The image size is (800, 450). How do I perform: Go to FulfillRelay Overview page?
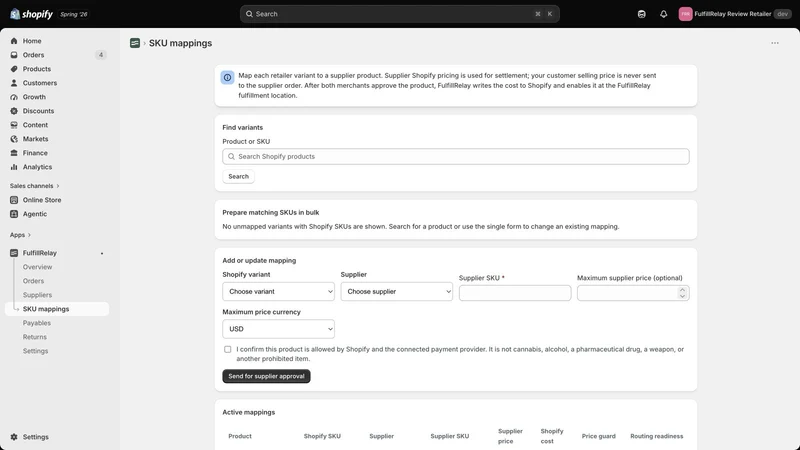(x=37, y=267)
